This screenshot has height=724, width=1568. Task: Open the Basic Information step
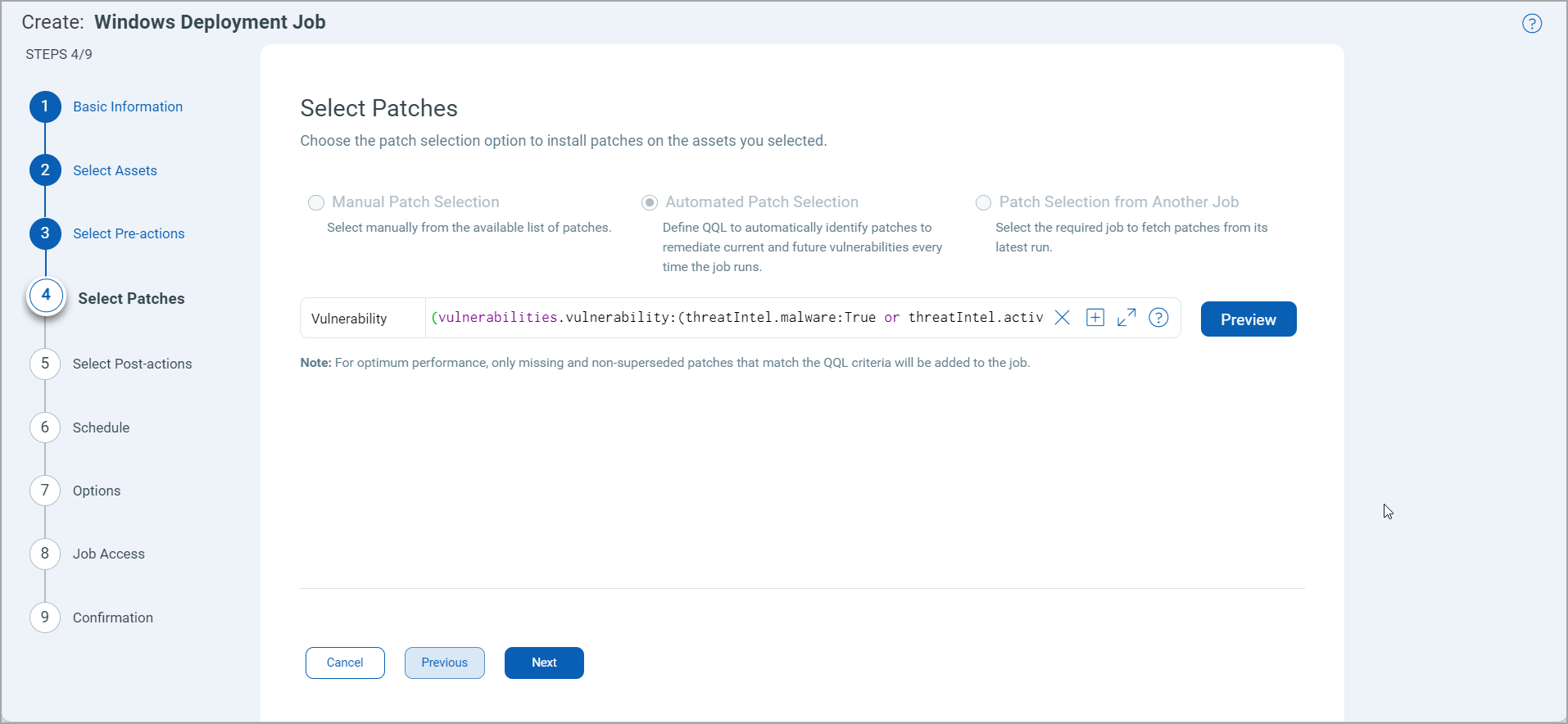pos(128,106)
